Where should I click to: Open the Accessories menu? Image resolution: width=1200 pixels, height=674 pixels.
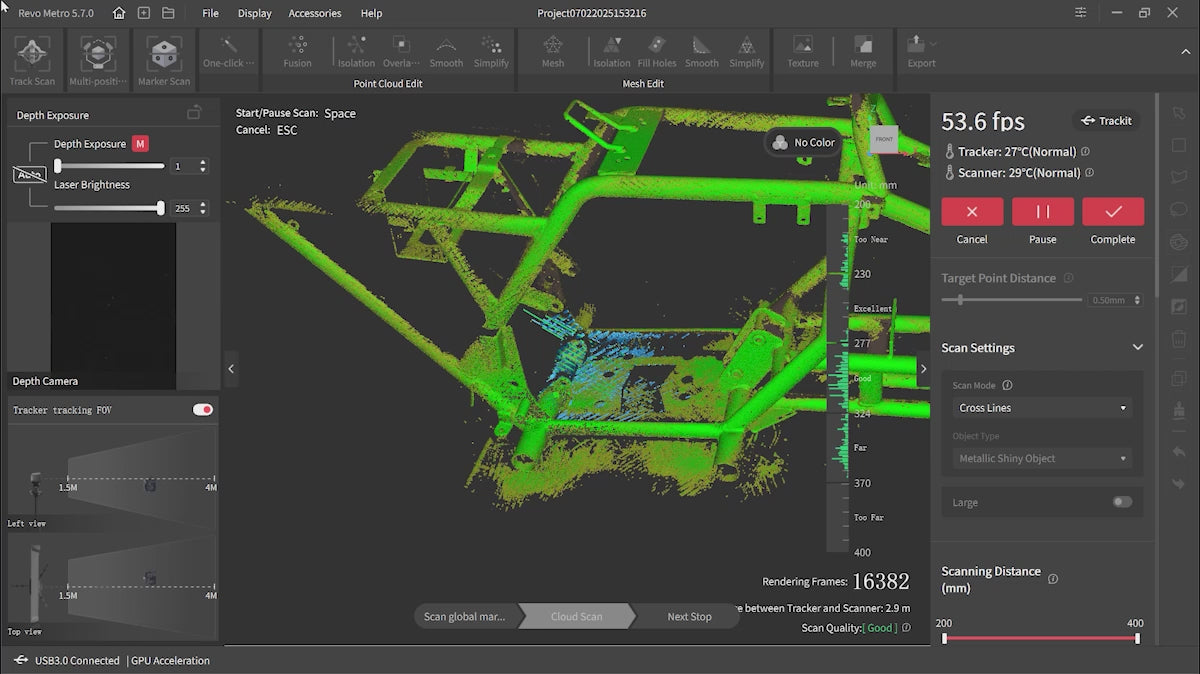tap(314, 13)
